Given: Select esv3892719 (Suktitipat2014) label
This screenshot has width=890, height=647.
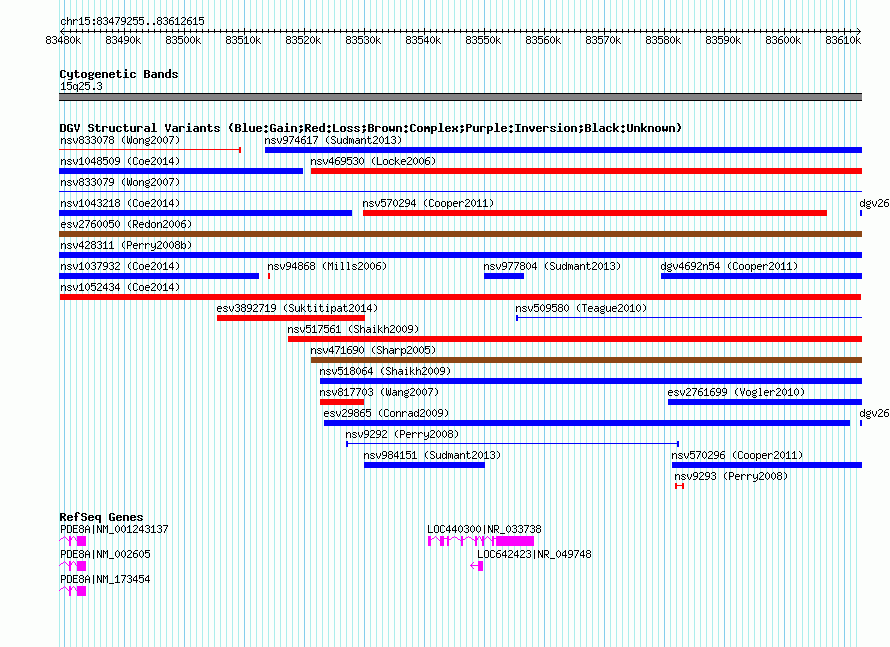Looking at the screenshot, I should pyautogui.click(x=297, y=308).
